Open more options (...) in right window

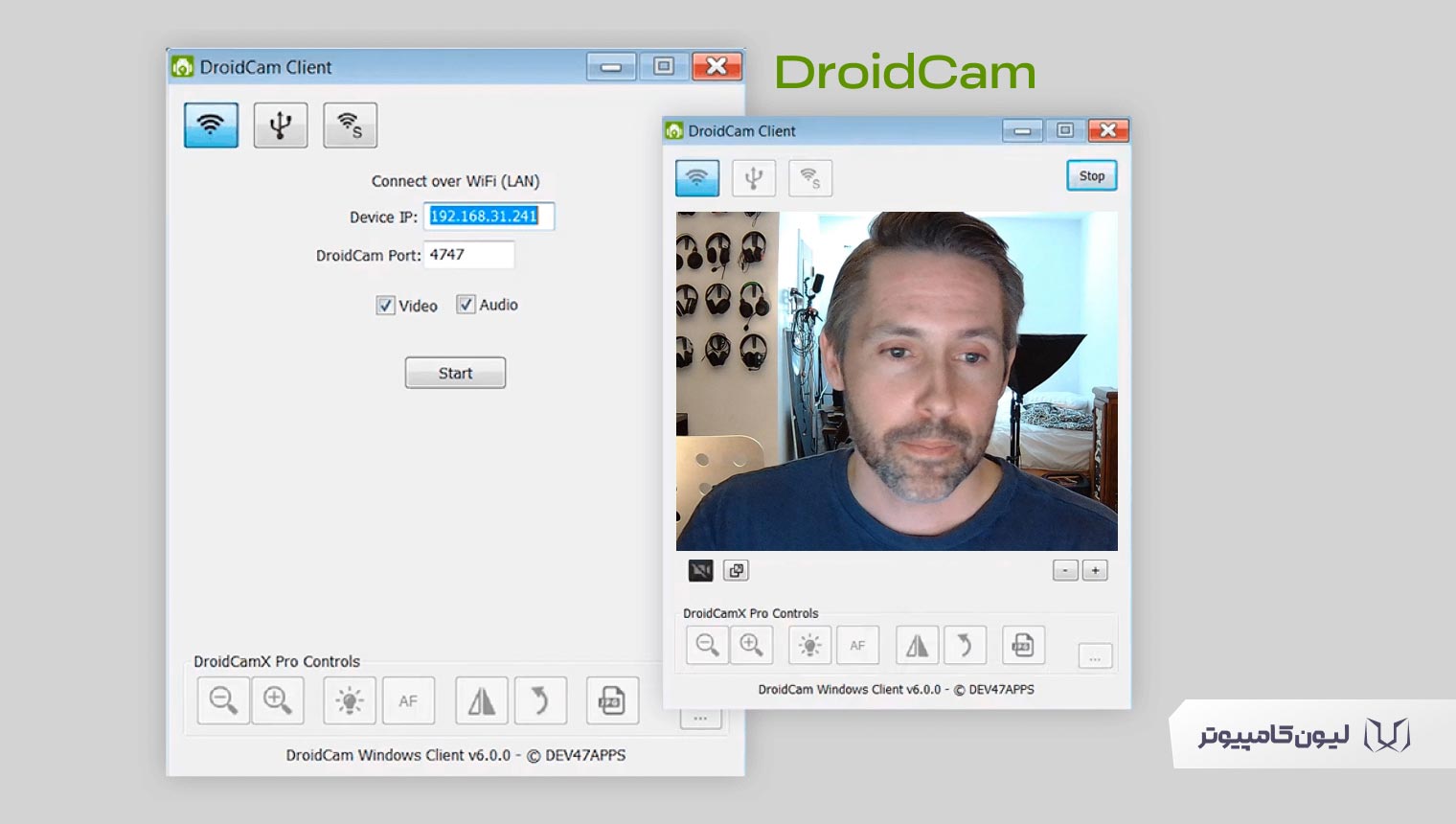pyautogui.click(x=1095, y=656)
